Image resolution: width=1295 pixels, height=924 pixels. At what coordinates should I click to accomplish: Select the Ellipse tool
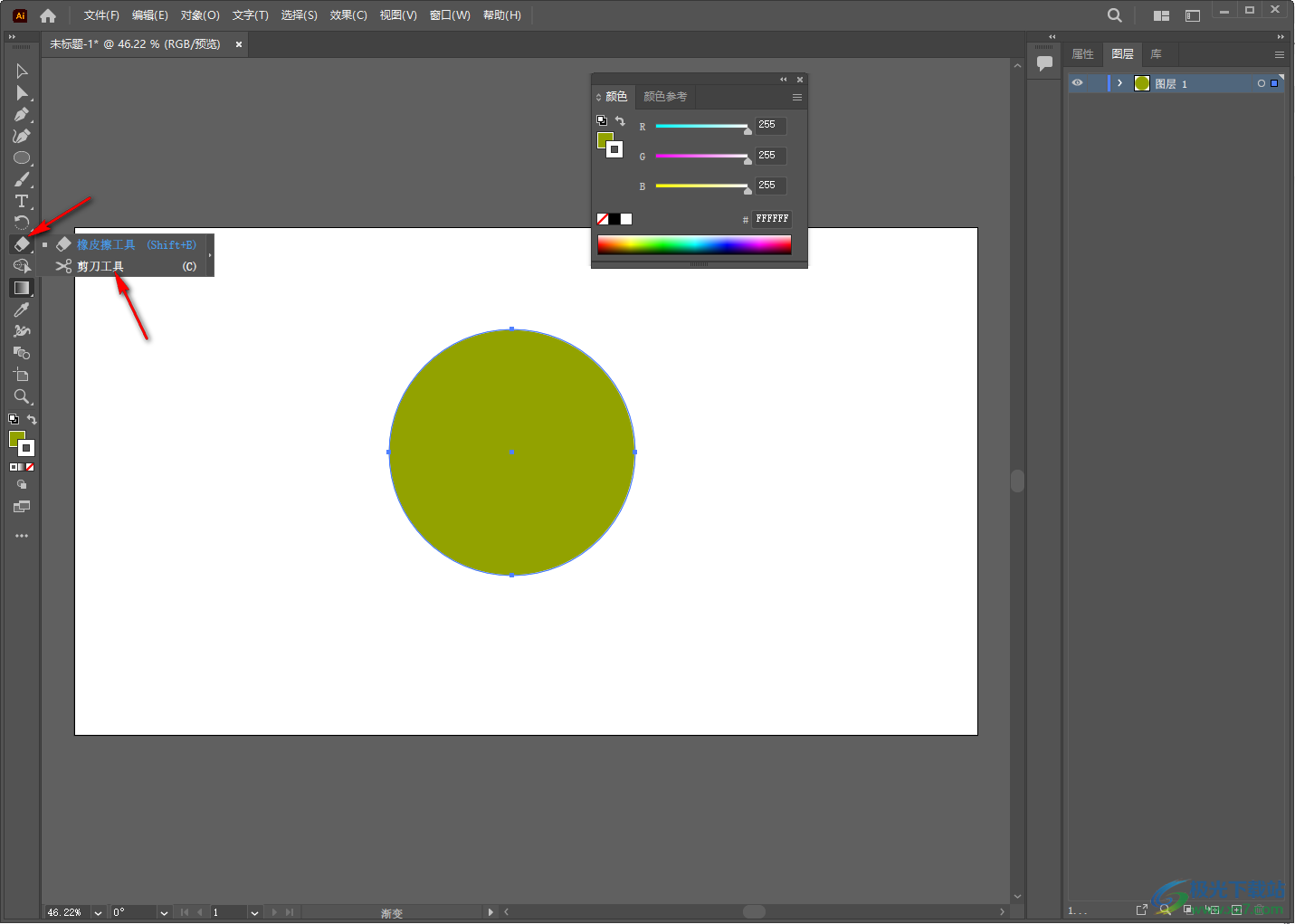click(x=22, y=157)
